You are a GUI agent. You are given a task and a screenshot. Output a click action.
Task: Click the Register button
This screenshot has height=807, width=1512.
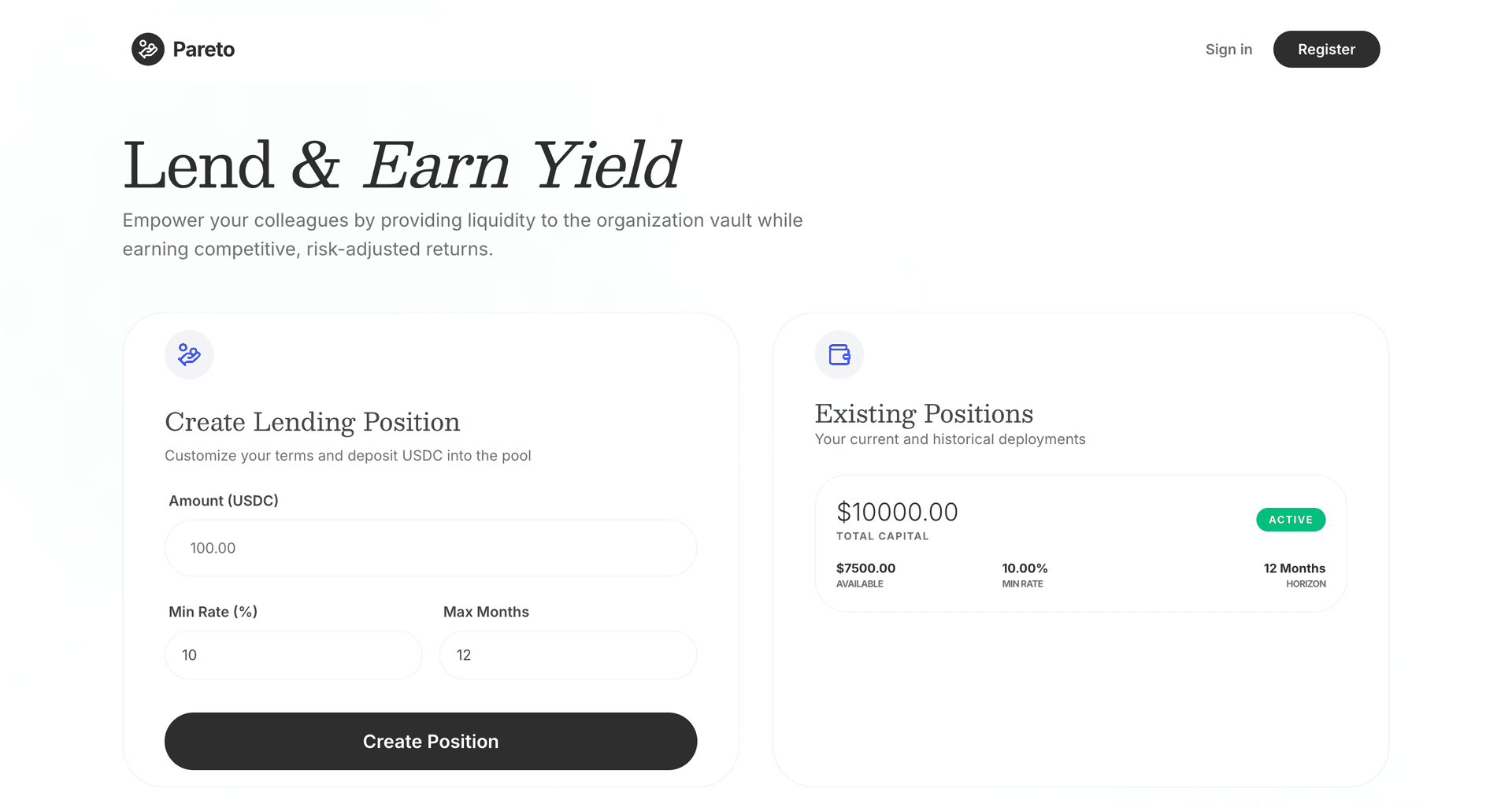pyautogui.click(x=1326, y=49)
